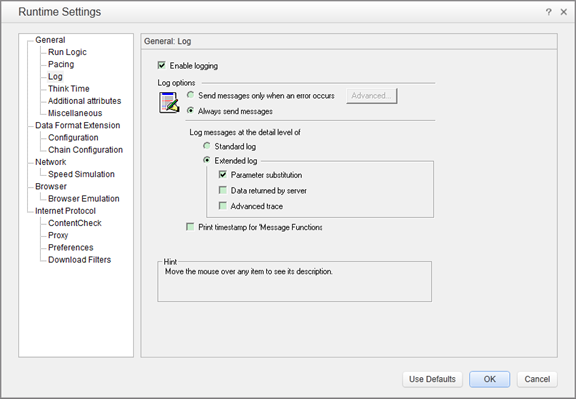Open ContentCheck settings

pos(75,223)
